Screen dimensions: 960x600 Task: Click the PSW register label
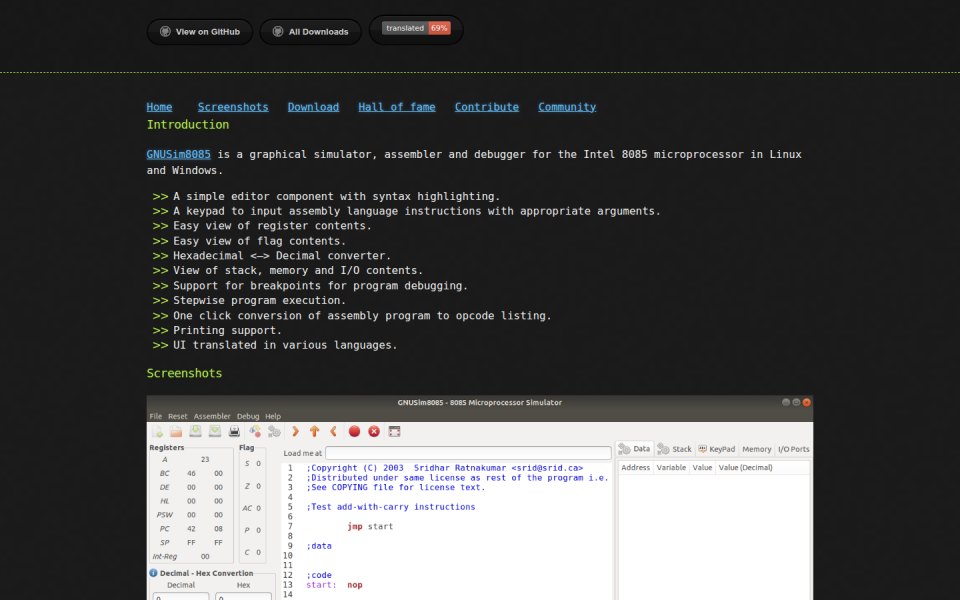(x=165, y=515)
